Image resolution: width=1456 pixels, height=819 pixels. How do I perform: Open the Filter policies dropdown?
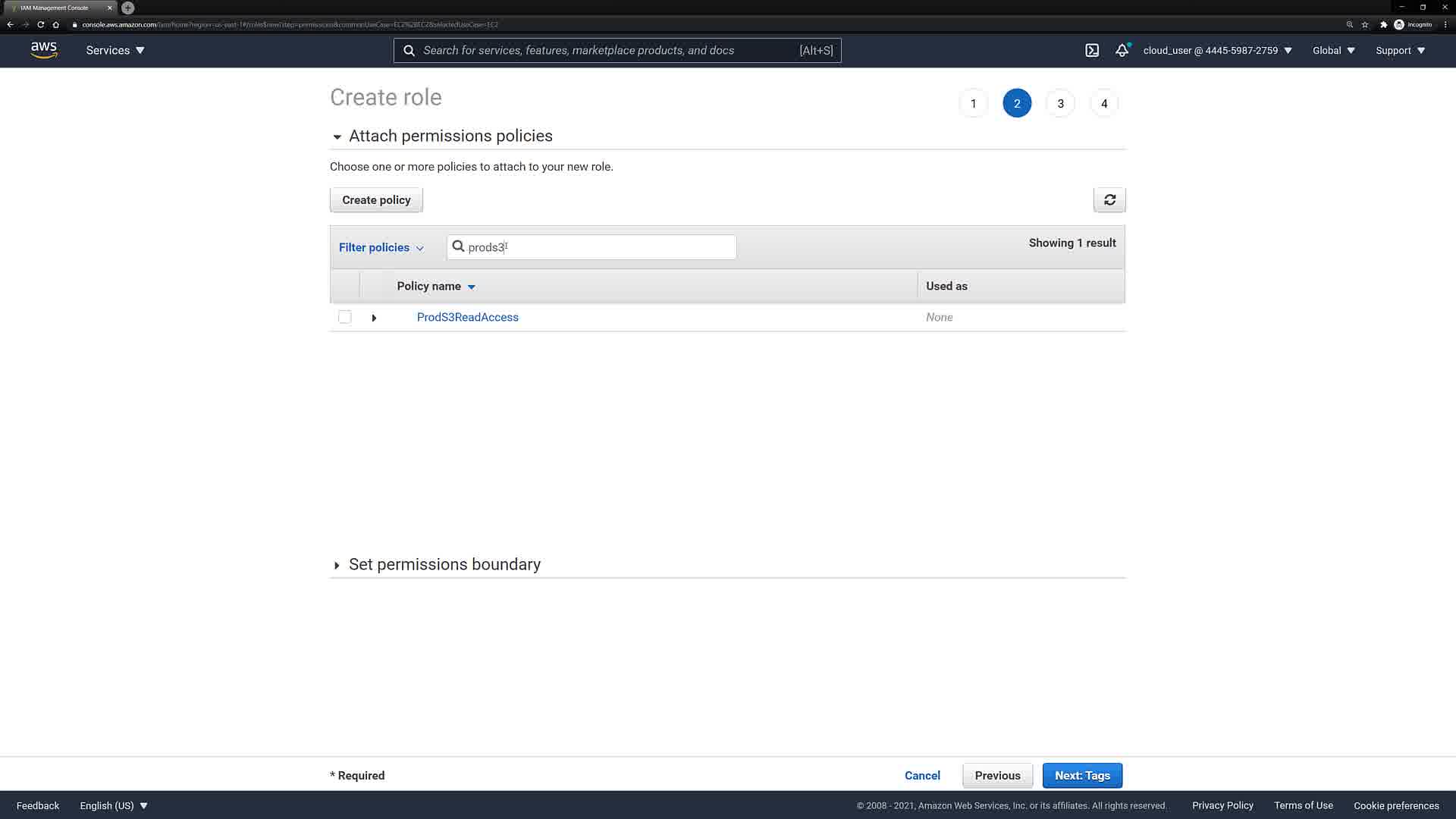381,247
